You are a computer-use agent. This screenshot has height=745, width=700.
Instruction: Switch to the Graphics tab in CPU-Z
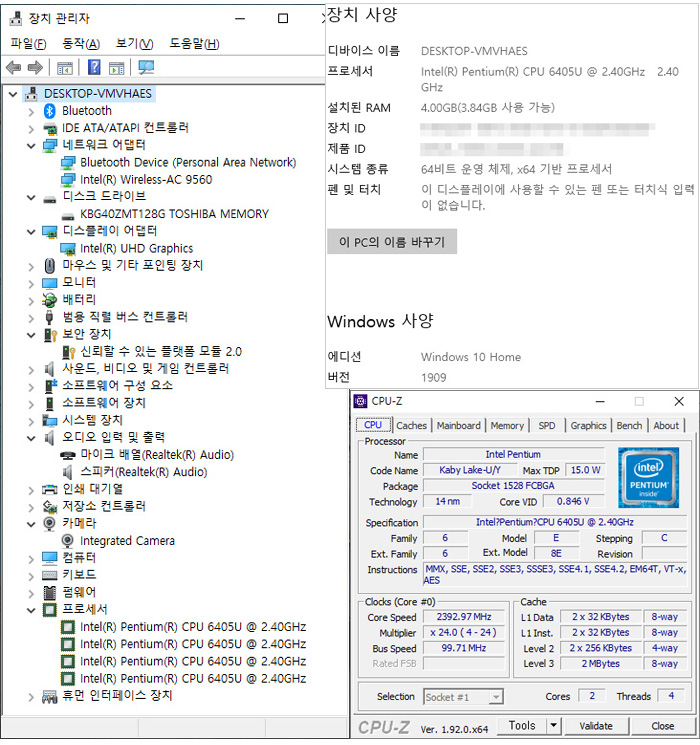coord(588,425)
